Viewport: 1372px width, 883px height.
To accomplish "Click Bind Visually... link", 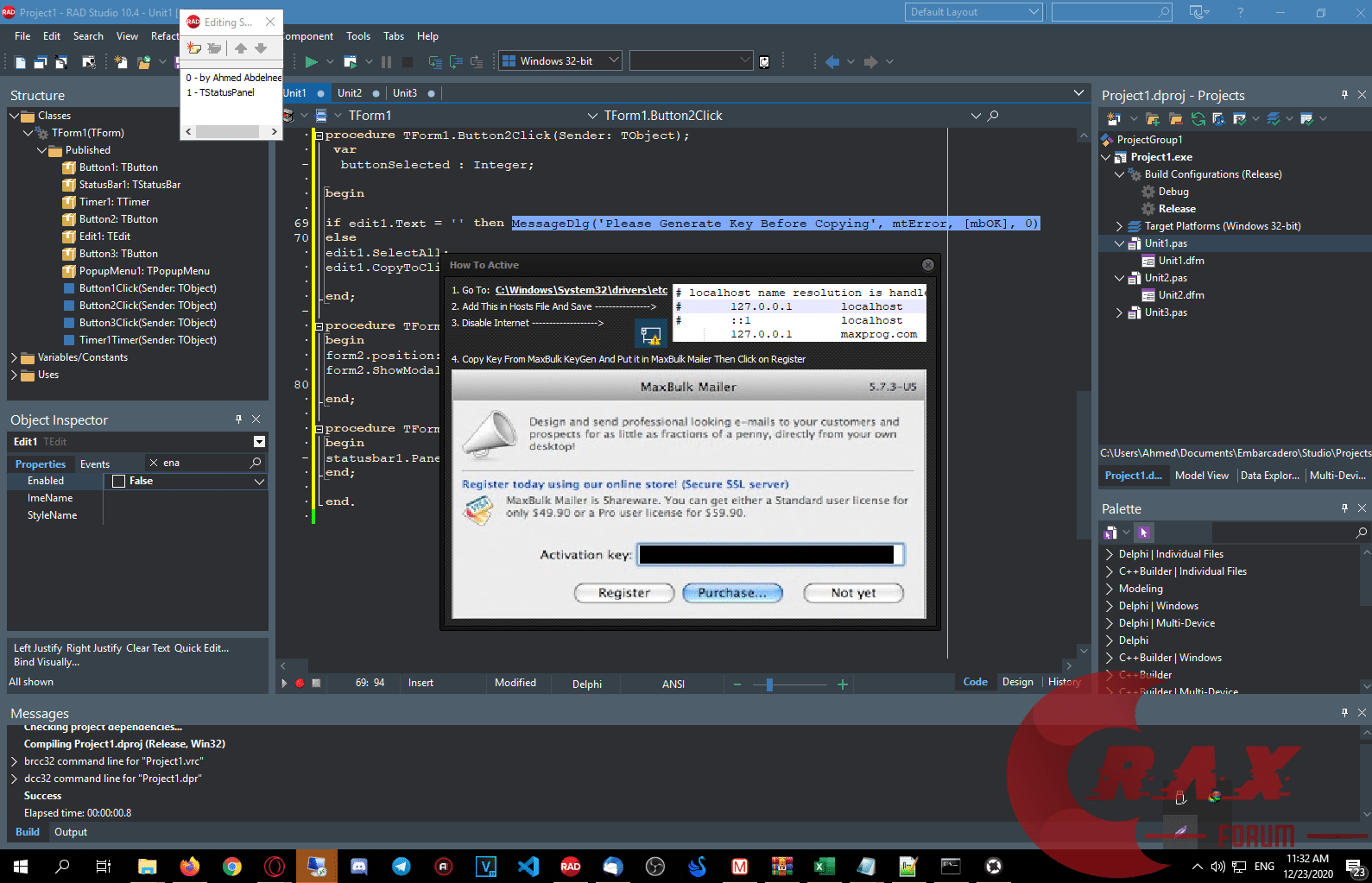I will 47,662.
